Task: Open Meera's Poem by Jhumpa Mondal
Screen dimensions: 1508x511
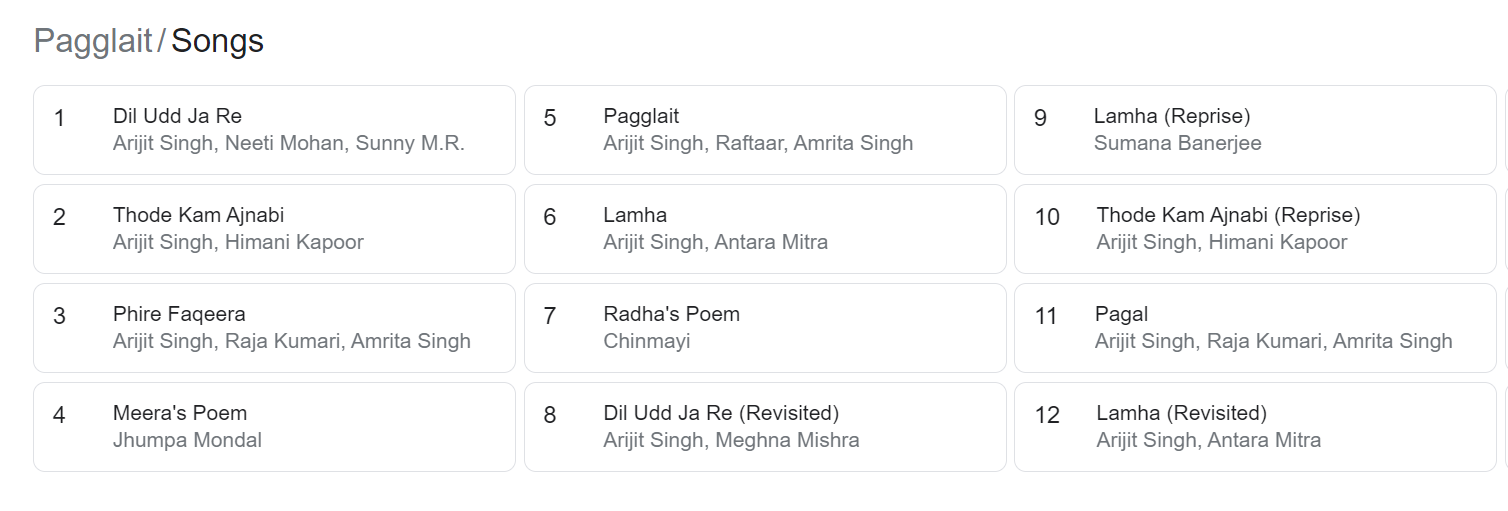Action: (x=274, y=427)
